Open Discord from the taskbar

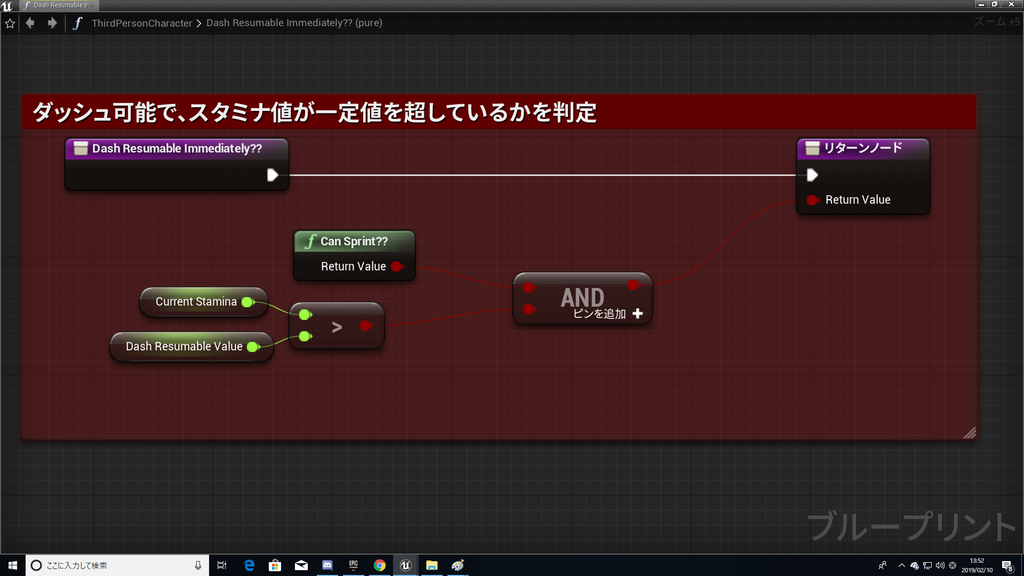[x=327, y=565]
